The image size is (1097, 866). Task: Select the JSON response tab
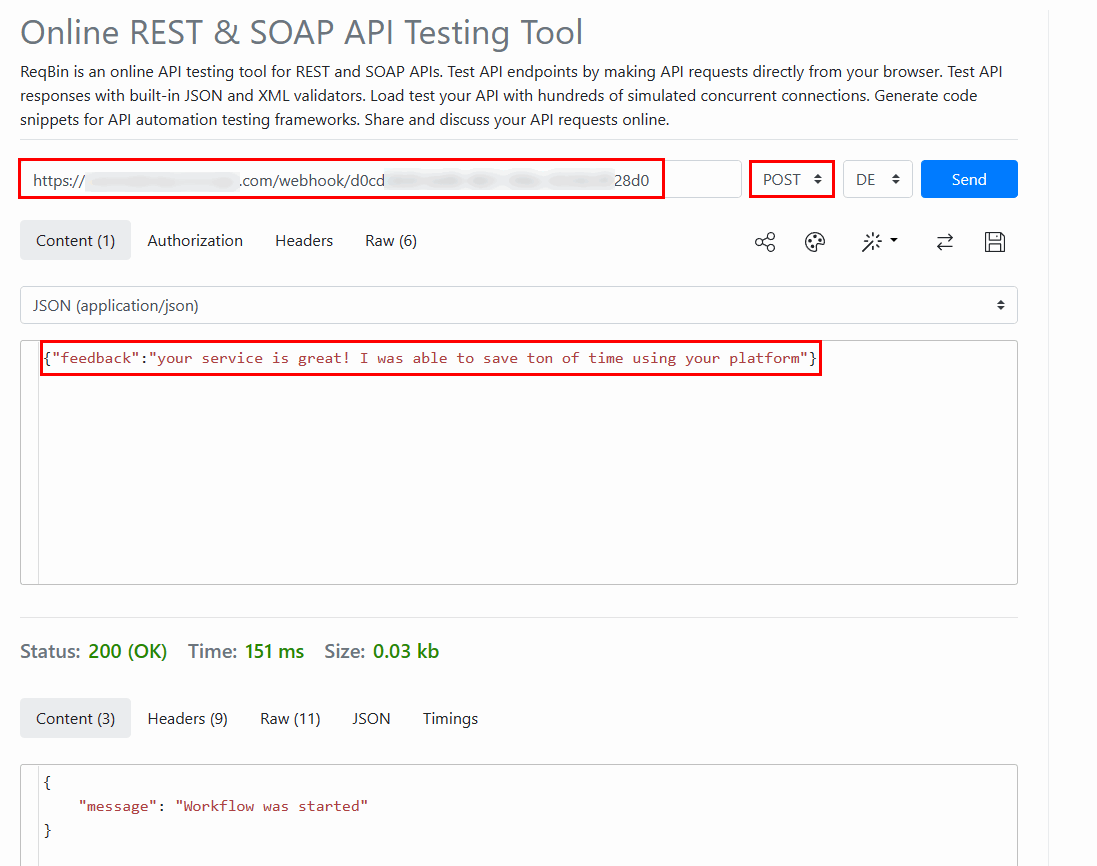pyautogui.click(x=371, y=718)
